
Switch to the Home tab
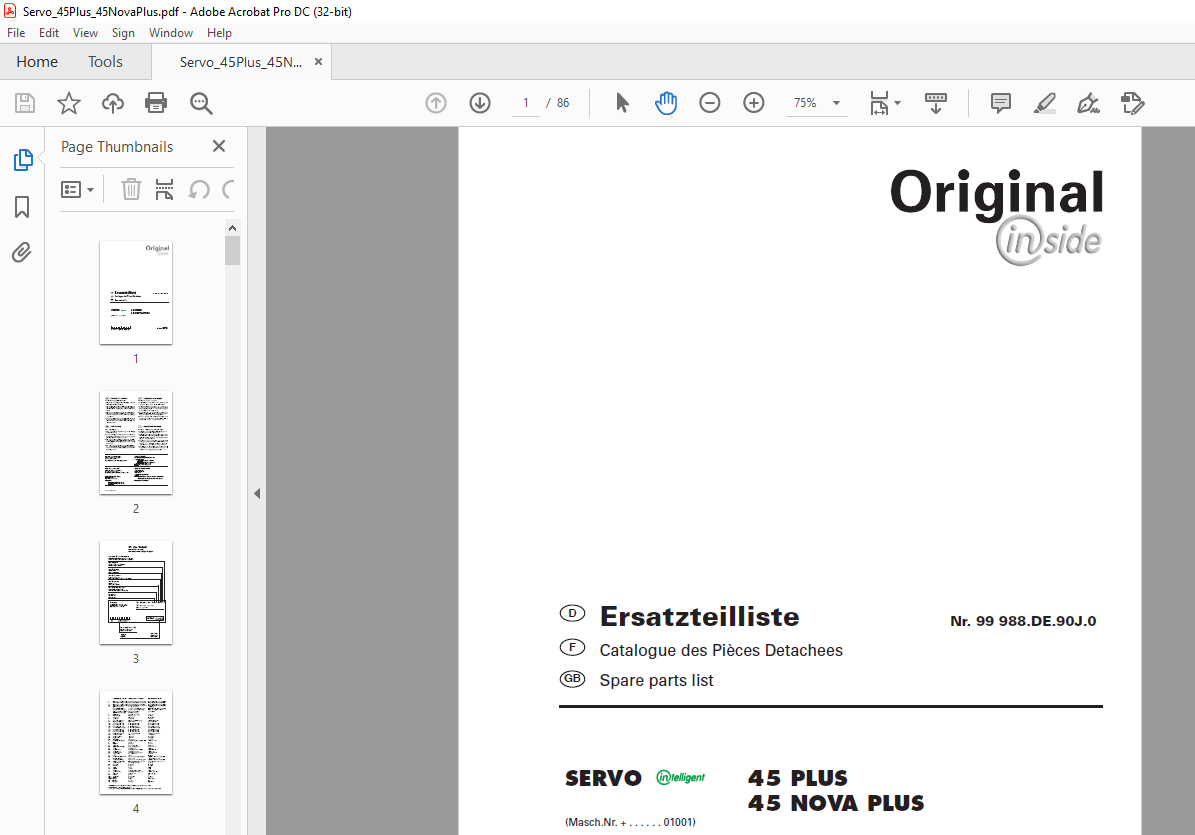37,62
